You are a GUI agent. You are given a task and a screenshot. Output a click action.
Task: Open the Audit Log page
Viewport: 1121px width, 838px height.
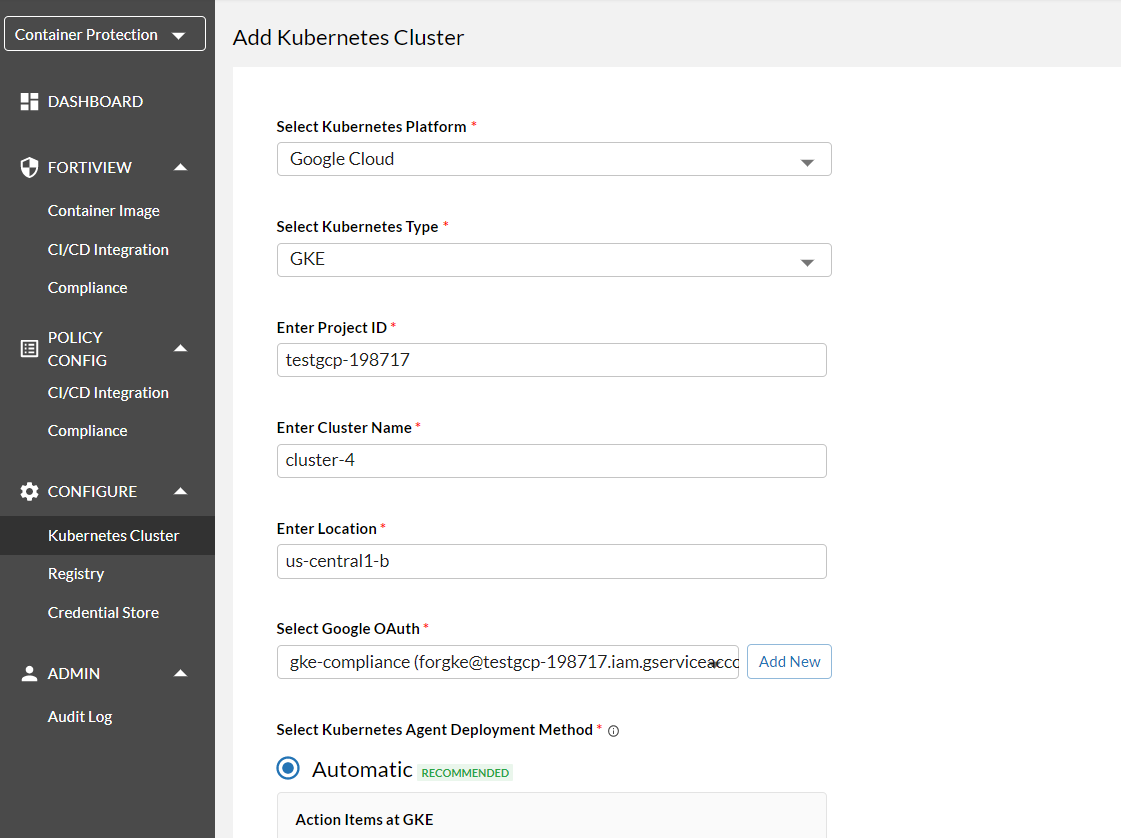point(80,717)
